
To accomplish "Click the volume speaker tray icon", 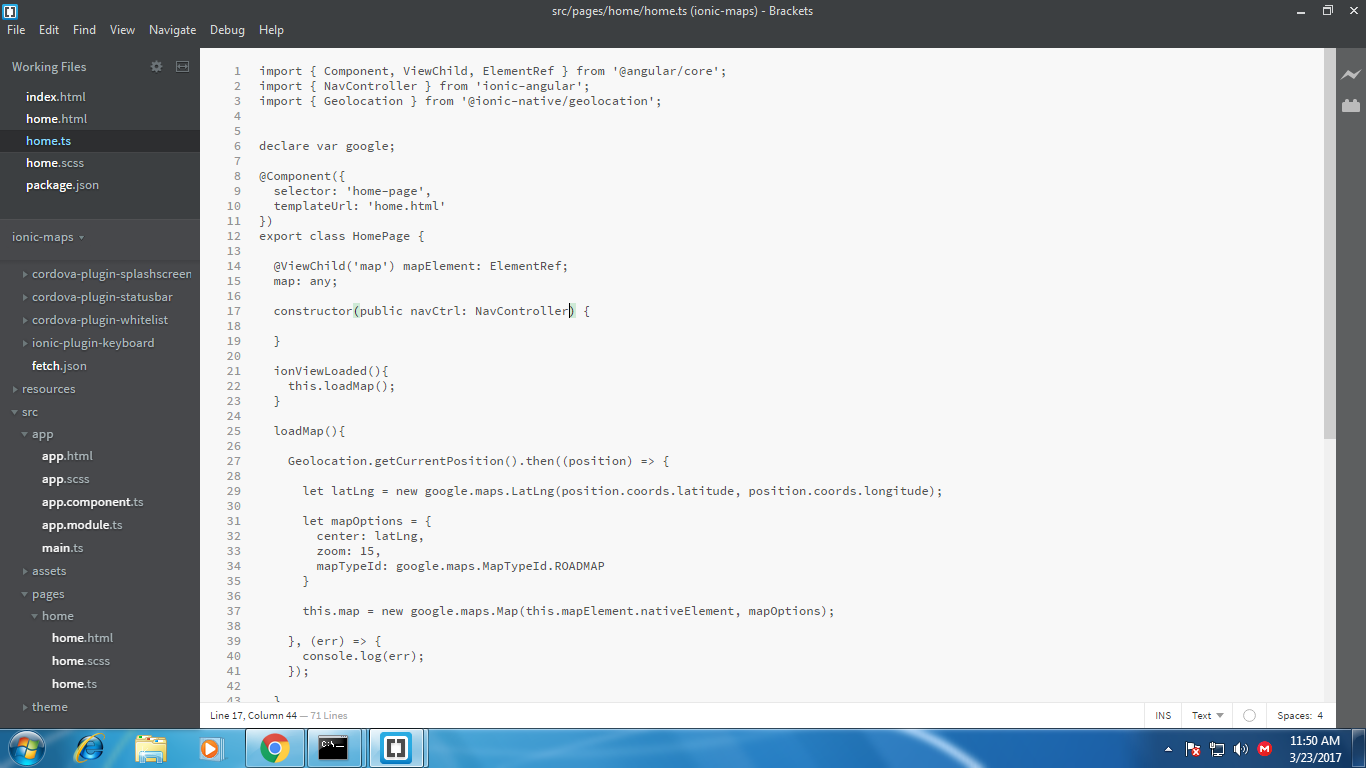I will 1241,749.
